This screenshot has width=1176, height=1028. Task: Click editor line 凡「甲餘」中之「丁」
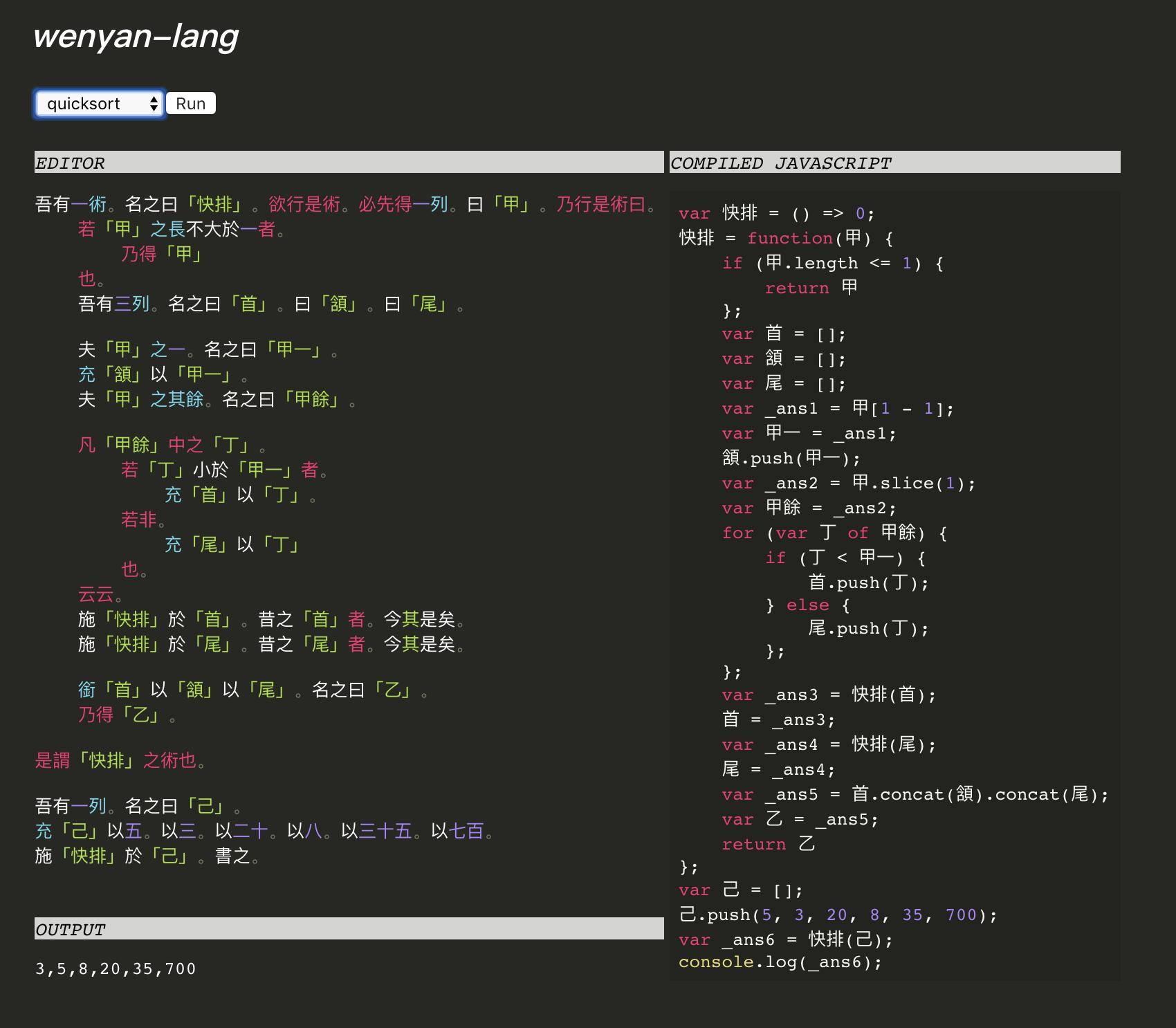coord(172,445)
